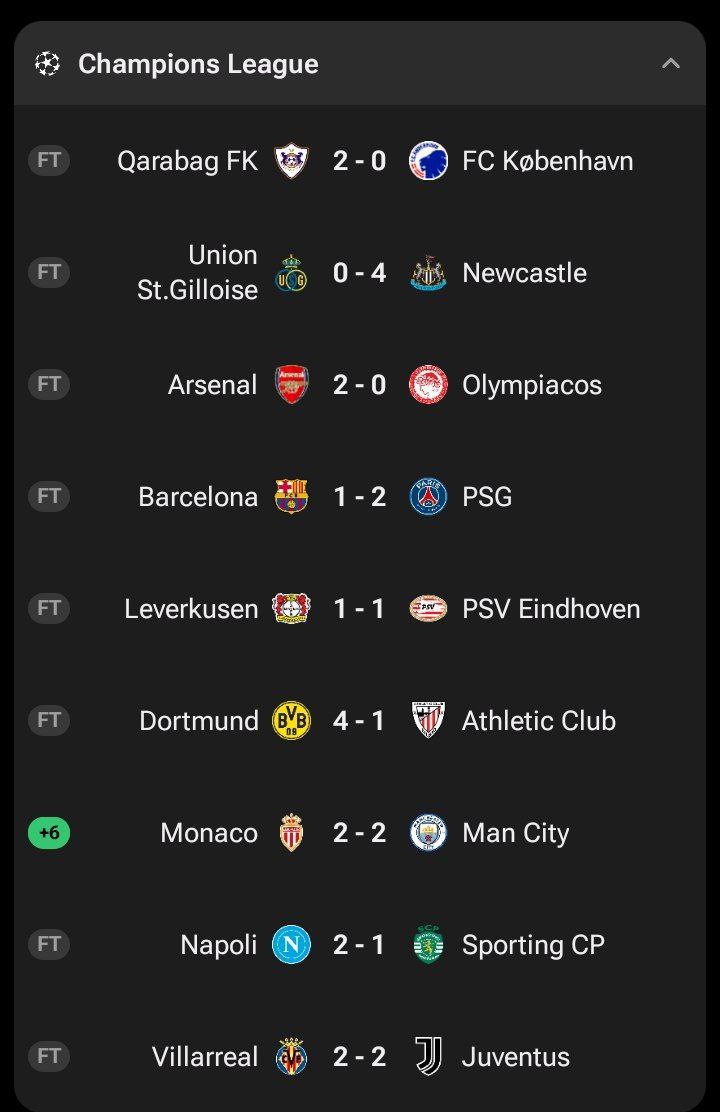Click FT badge on Napoli match

[49, 945]
